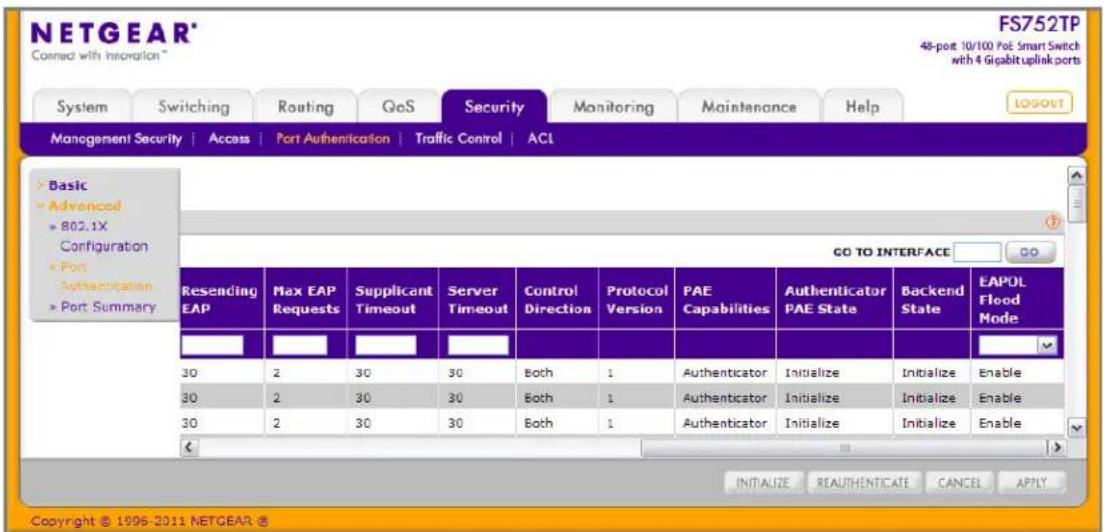Click the Resending EAP input field
This screenshot has width=1104, height=532.
(x=213, y=345)
